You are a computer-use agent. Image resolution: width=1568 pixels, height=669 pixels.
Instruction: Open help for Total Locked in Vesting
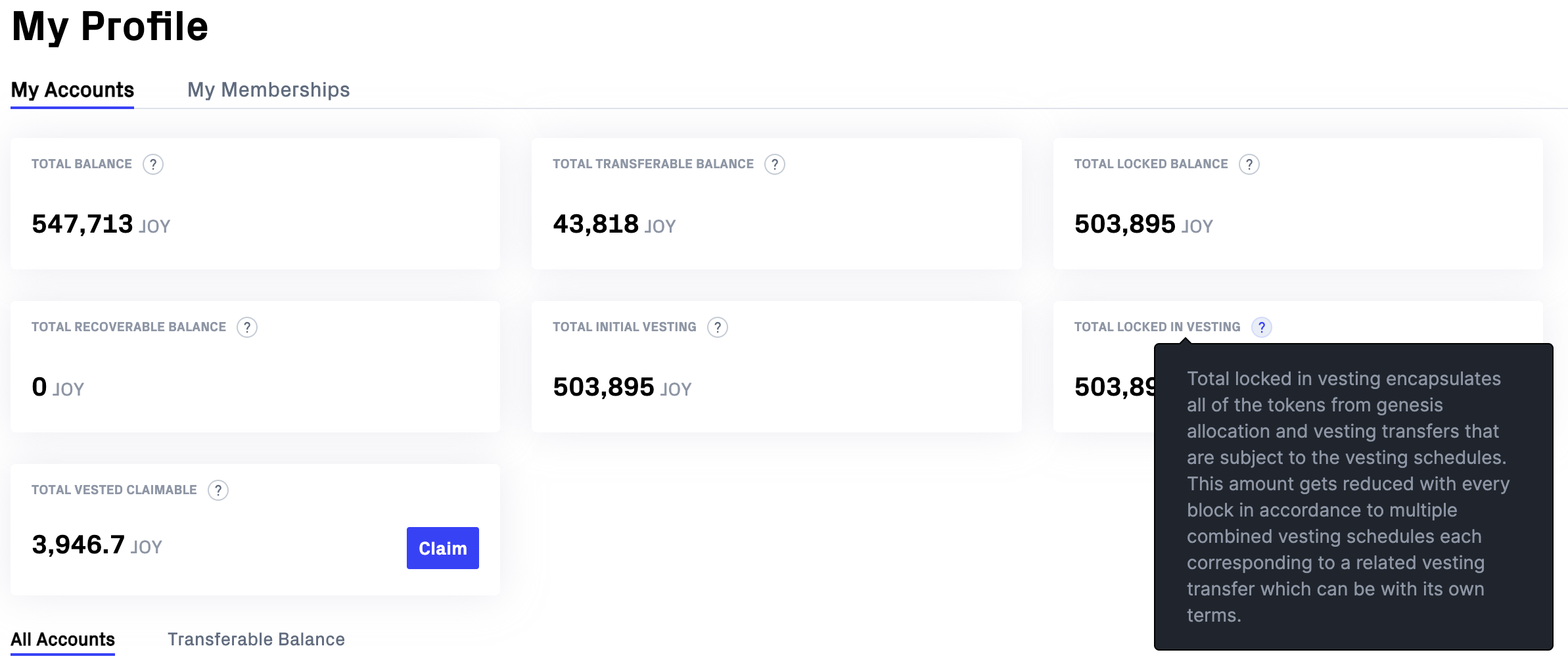(x=1262, y=327)
